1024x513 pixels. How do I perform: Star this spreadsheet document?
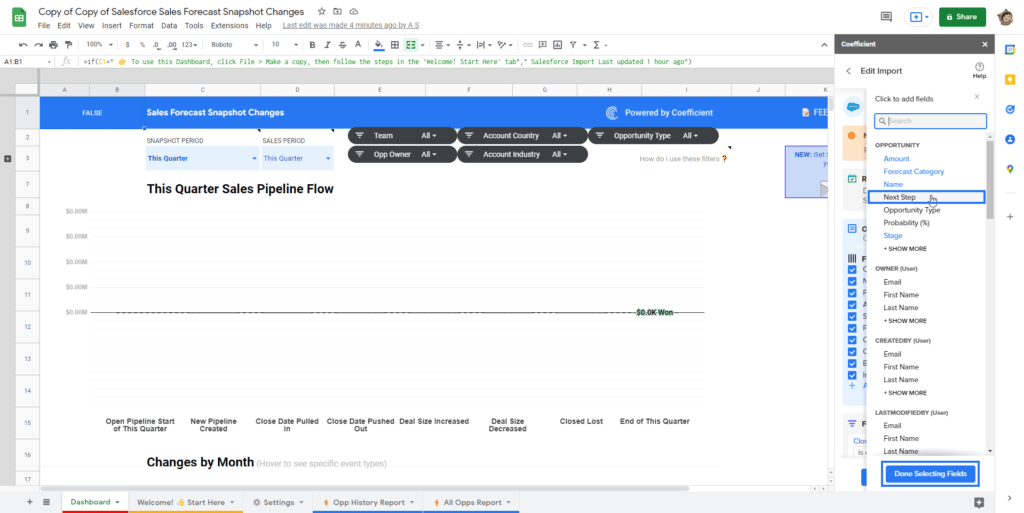(321, 12)
